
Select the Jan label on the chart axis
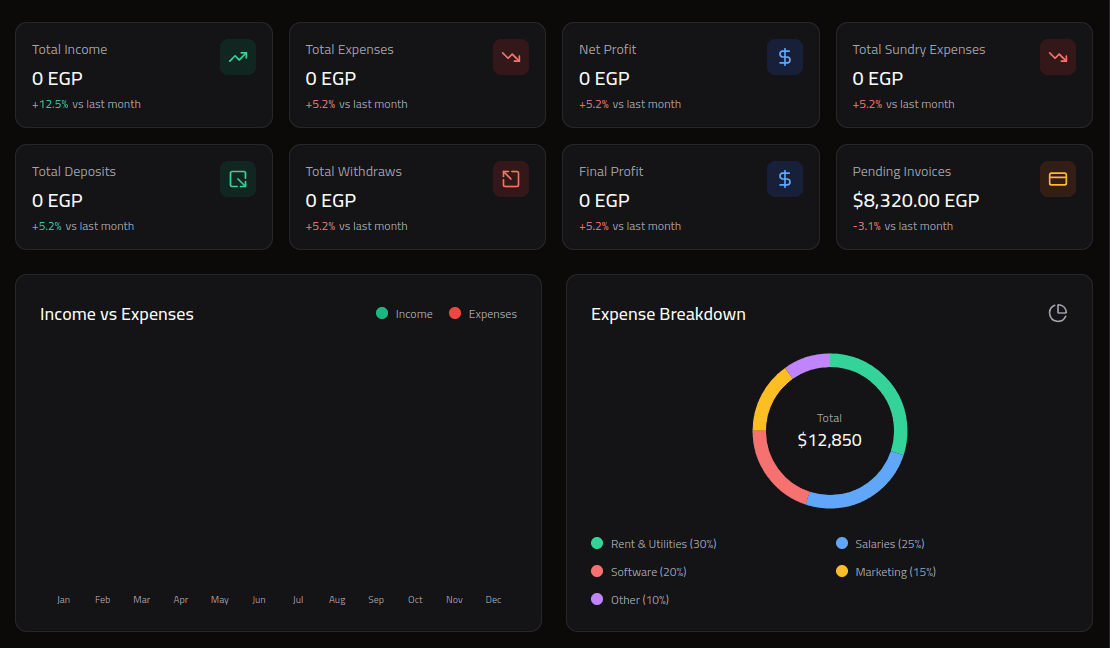[63, 599]
